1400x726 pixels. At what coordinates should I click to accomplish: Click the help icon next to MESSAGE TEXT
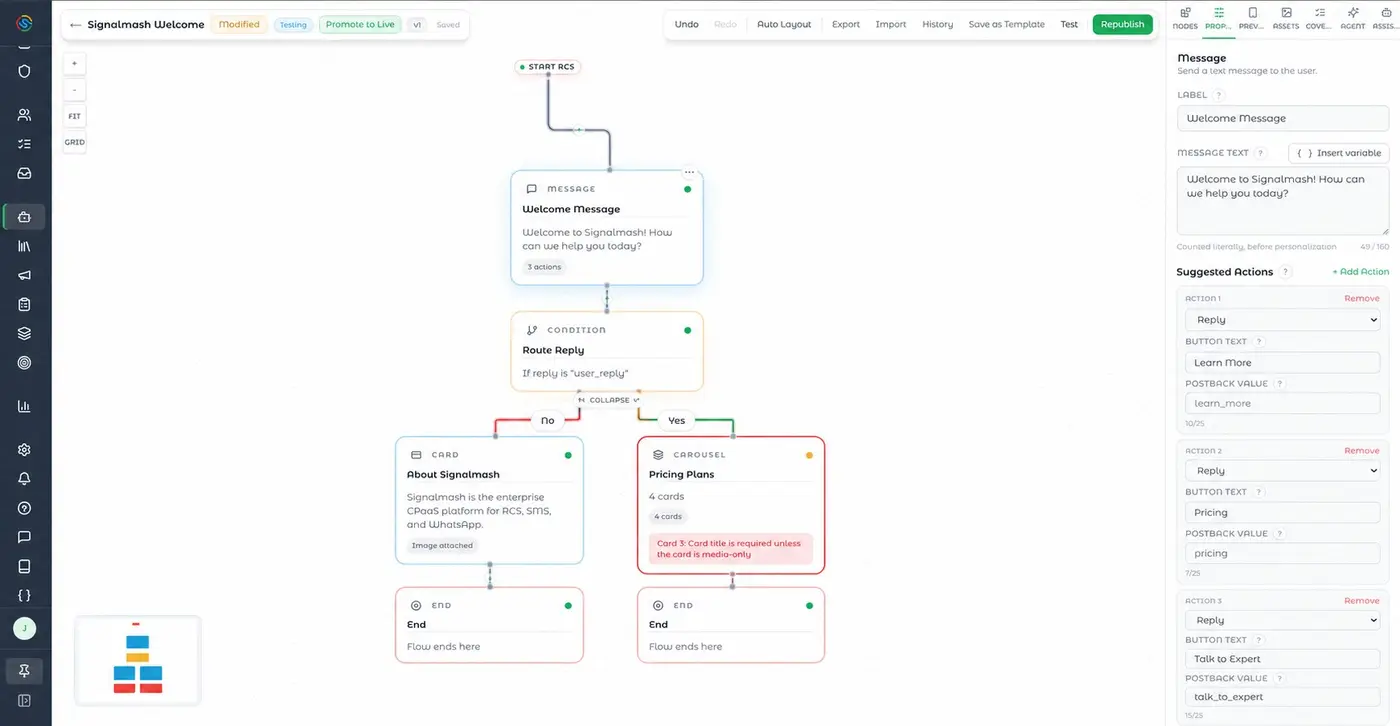[1261, 153]
